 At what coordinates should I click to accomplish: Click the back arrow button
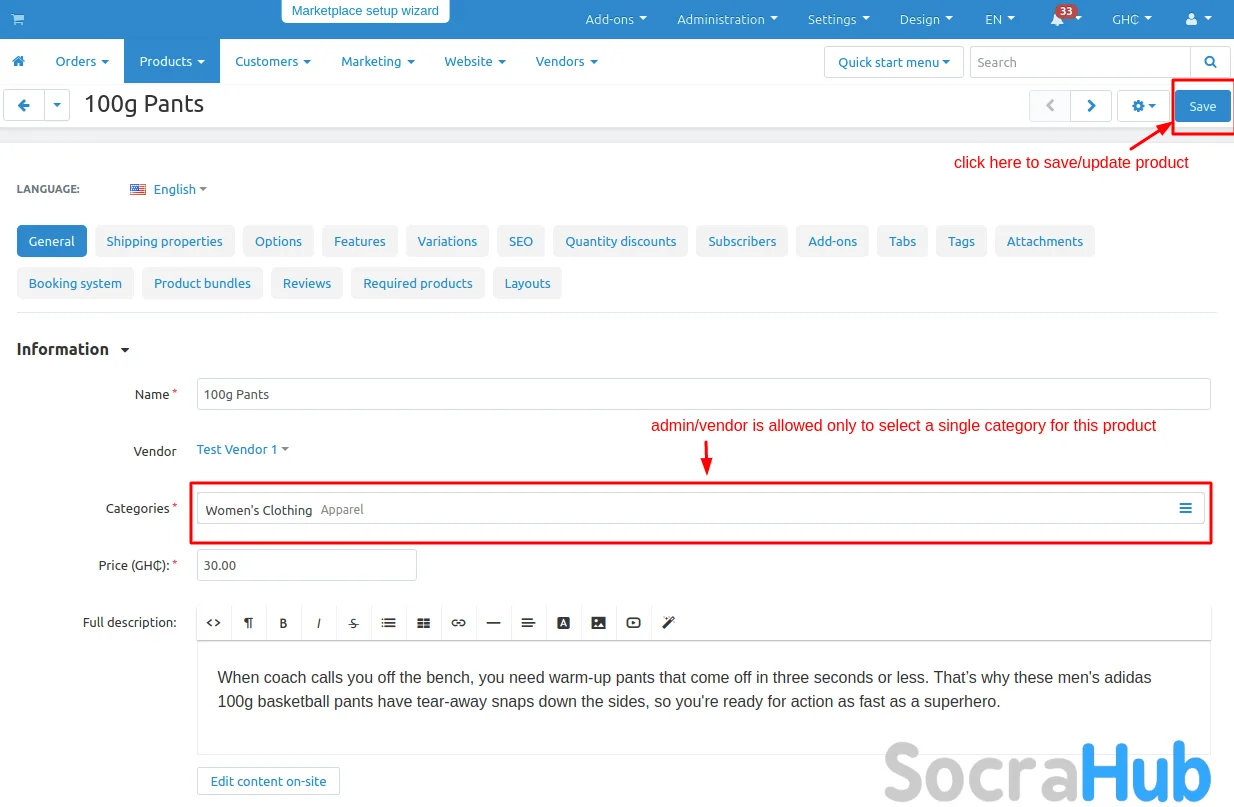click(x=24, y=105)
